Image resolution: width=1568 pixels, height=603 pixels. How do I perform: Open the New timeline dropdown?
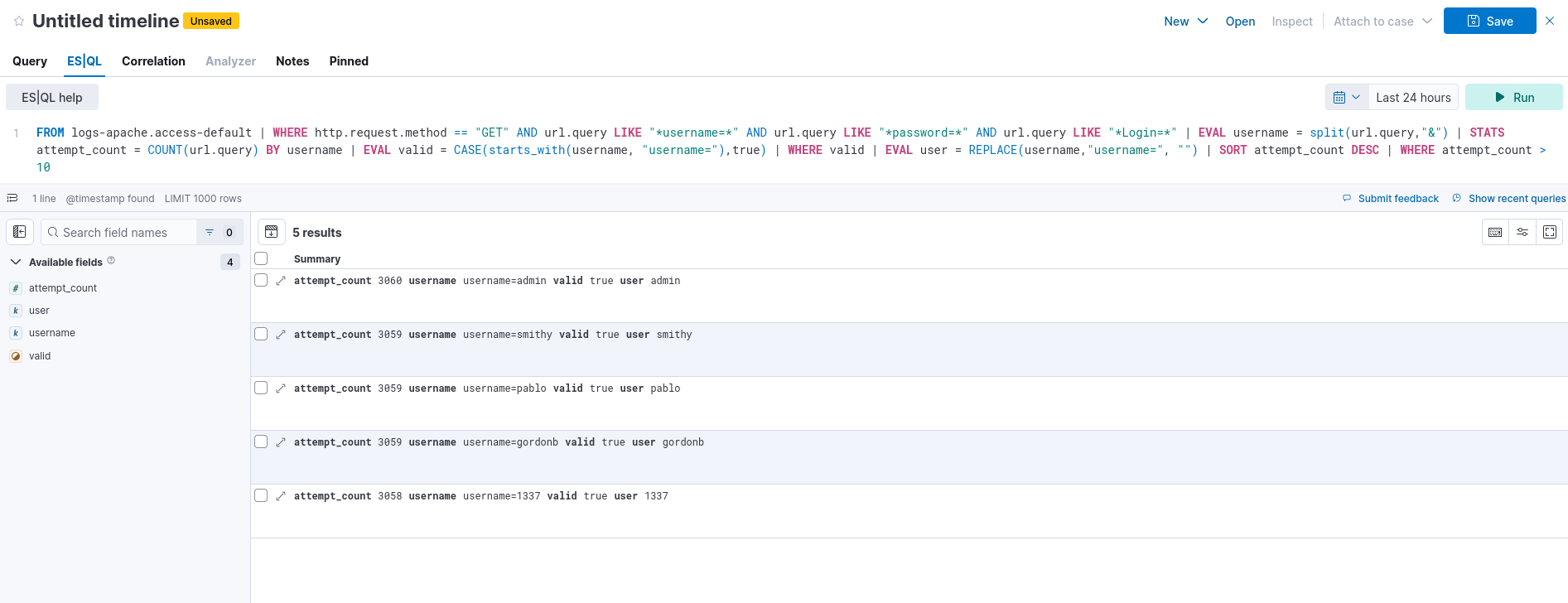click(x=1185, y=22)
